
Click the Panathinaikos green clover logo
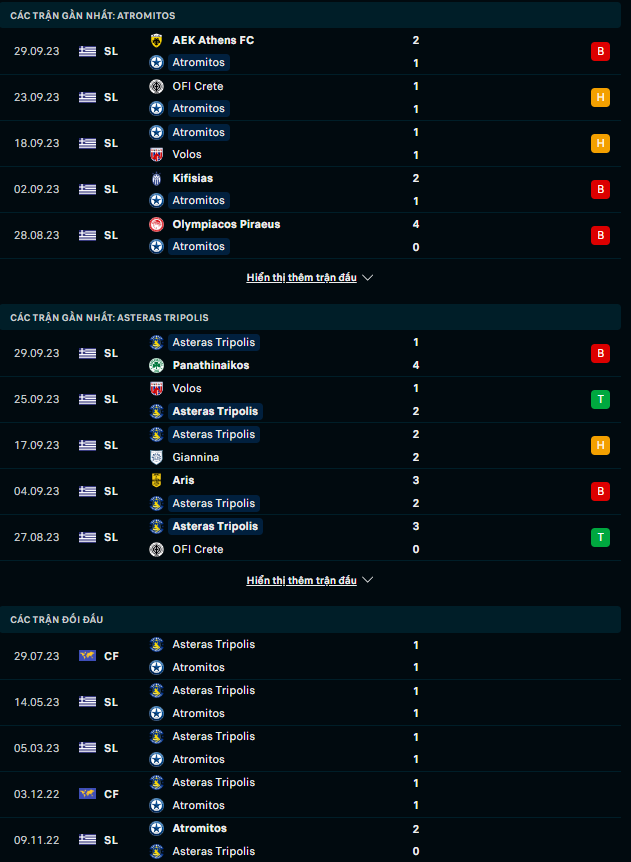pyautogui.click(x=156, y=365)
